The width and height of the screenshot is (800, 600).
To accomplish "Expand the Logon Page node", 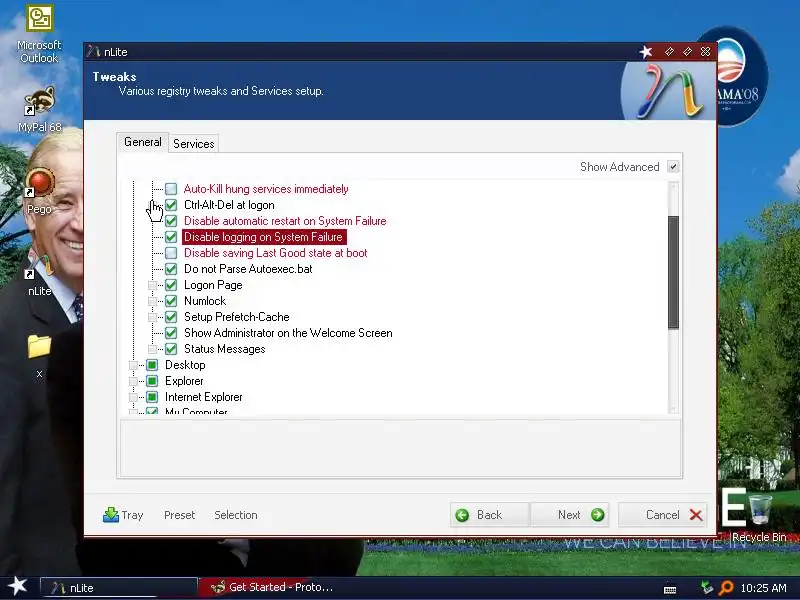I will point(152,285).
